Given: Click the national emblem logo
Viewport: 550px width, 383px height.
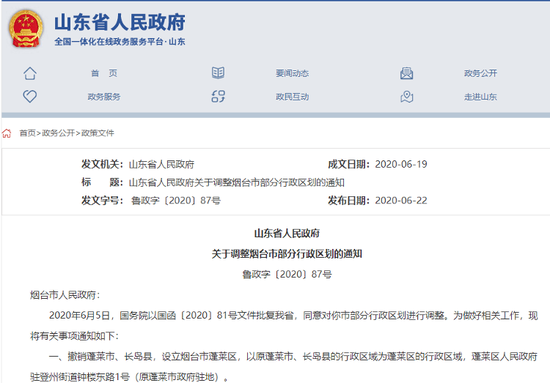Looking at the screenshot, I should click(x=26, y=29).
